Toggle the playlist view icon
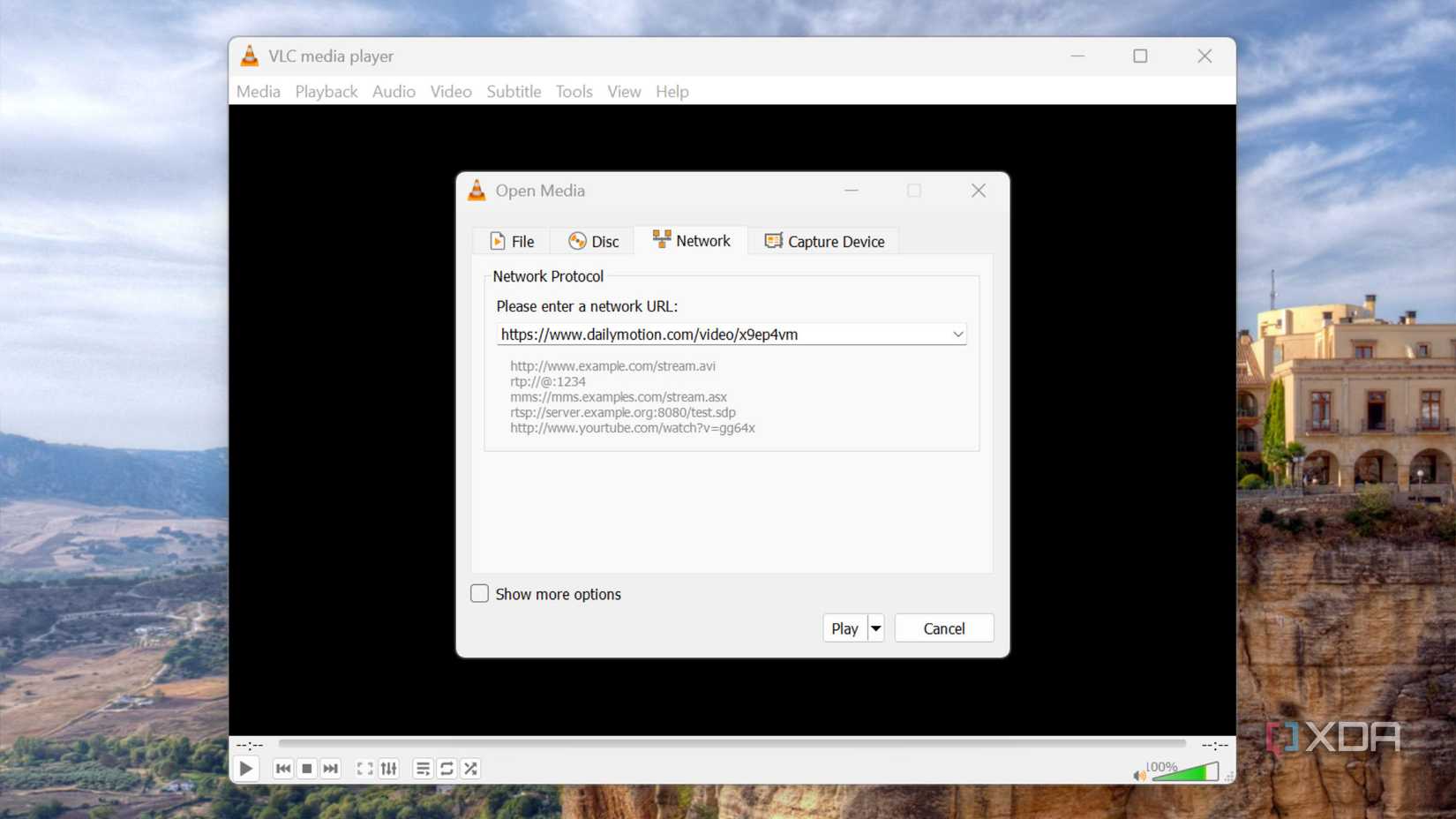1456x819 pixels. click(423, 768)
